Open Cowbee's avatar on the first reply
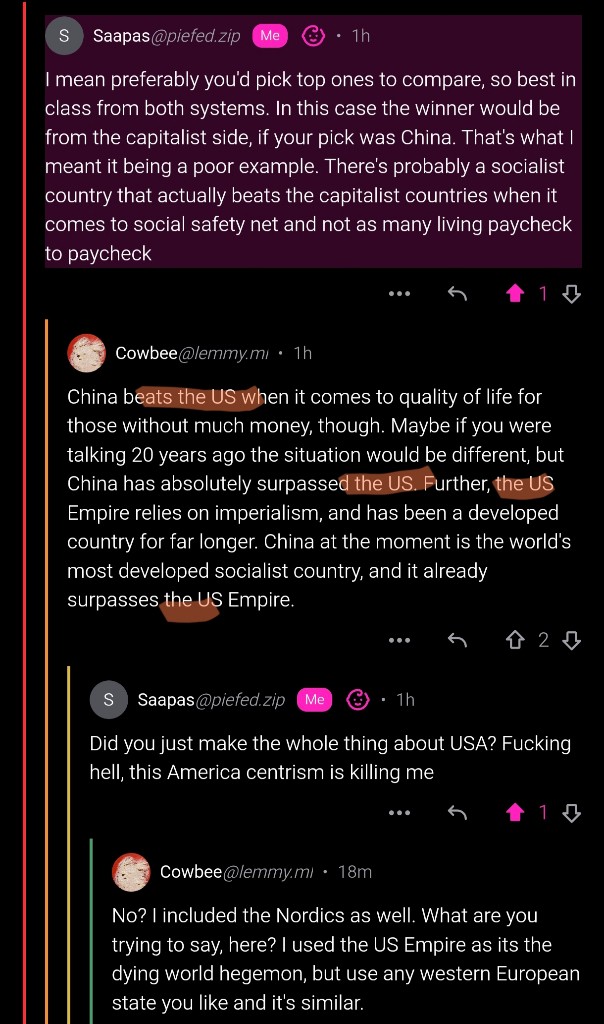604x1024 pixels. [86, 353]
